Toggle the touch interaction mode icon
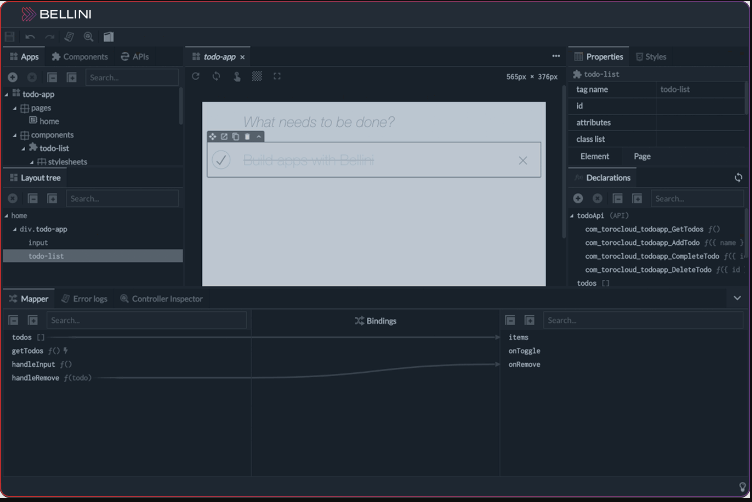Image resolution: width=752 pixels, height=502 pixels. [x=237, y=76]
